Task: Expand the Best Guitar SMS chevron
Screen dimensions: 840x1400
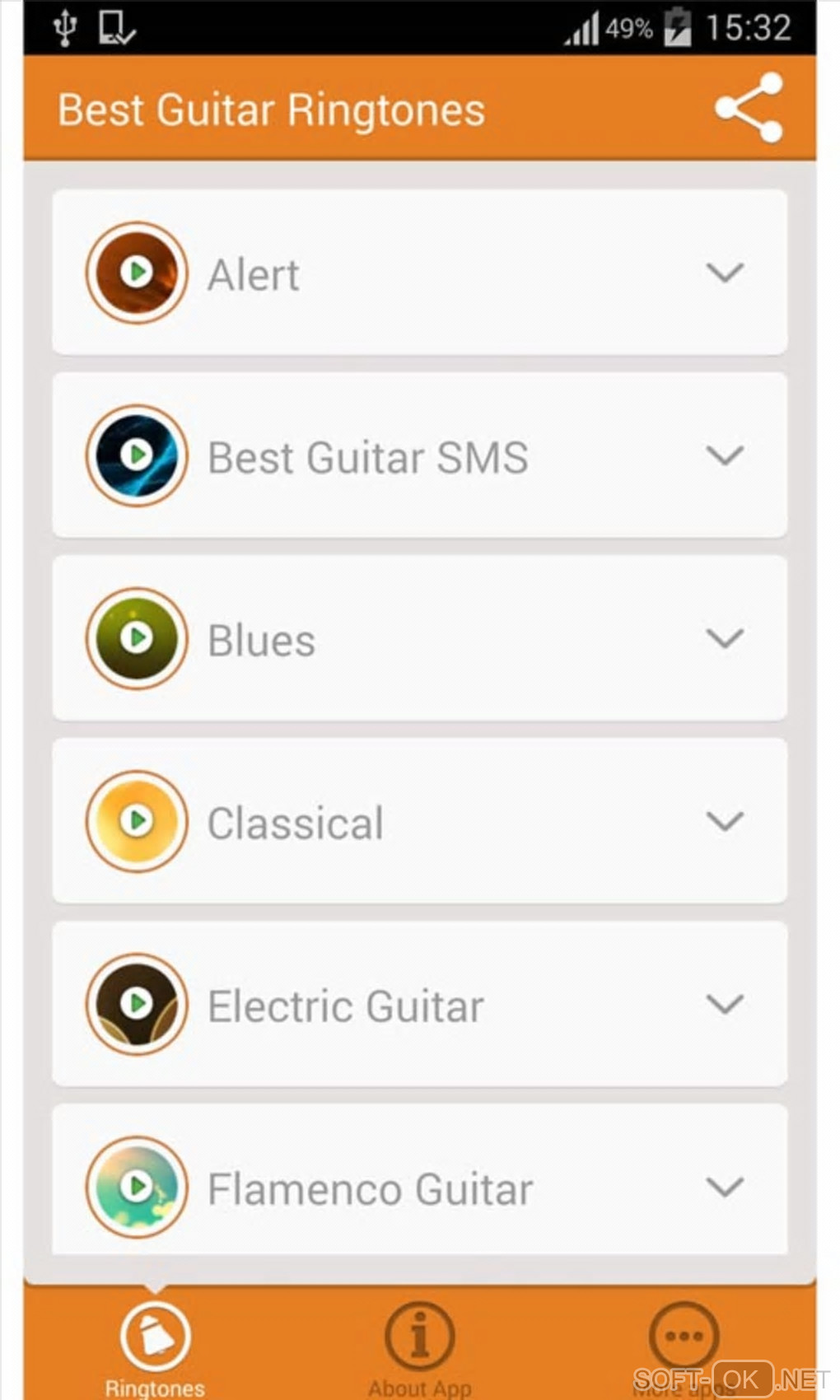Action: 725,455
